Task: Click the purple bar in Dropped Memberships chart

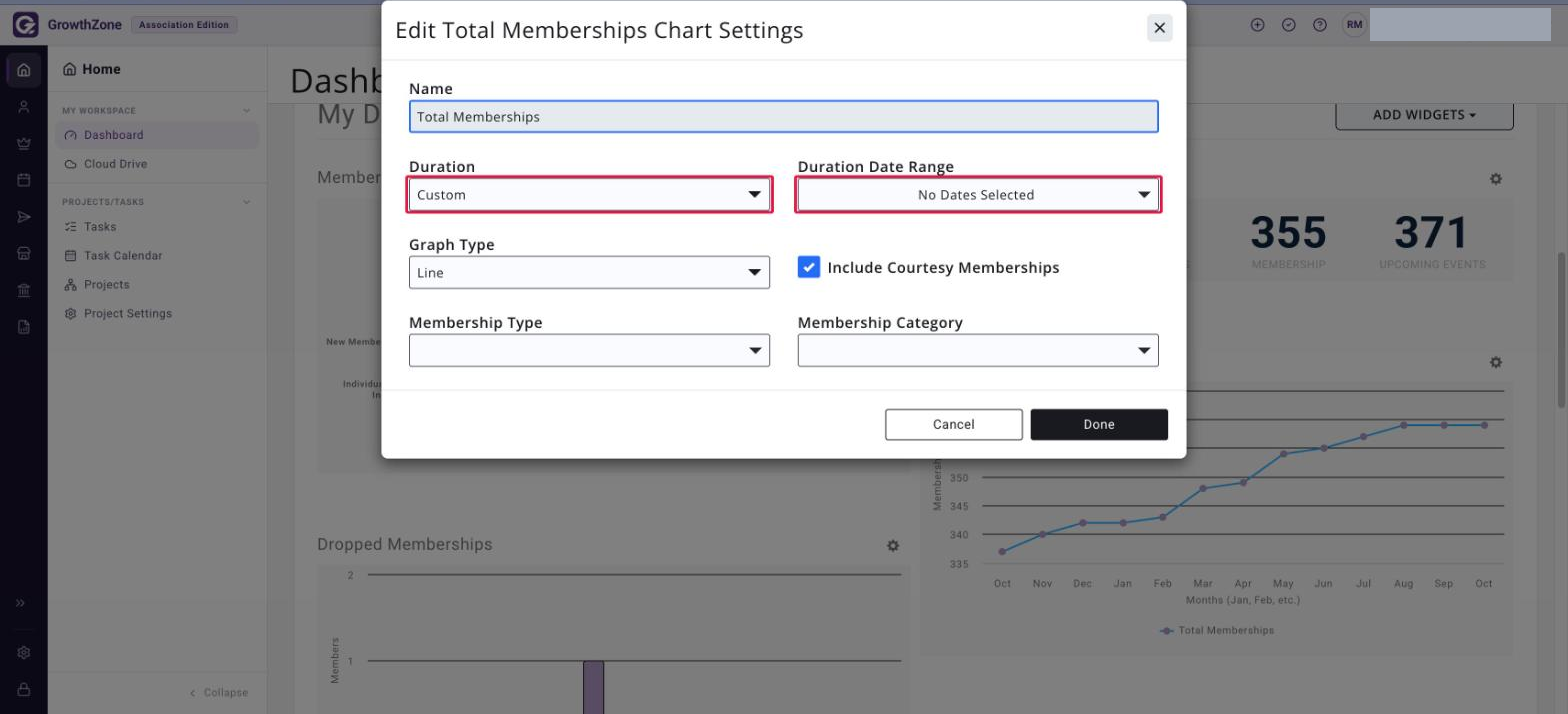Action: click(x=593, y=687)
